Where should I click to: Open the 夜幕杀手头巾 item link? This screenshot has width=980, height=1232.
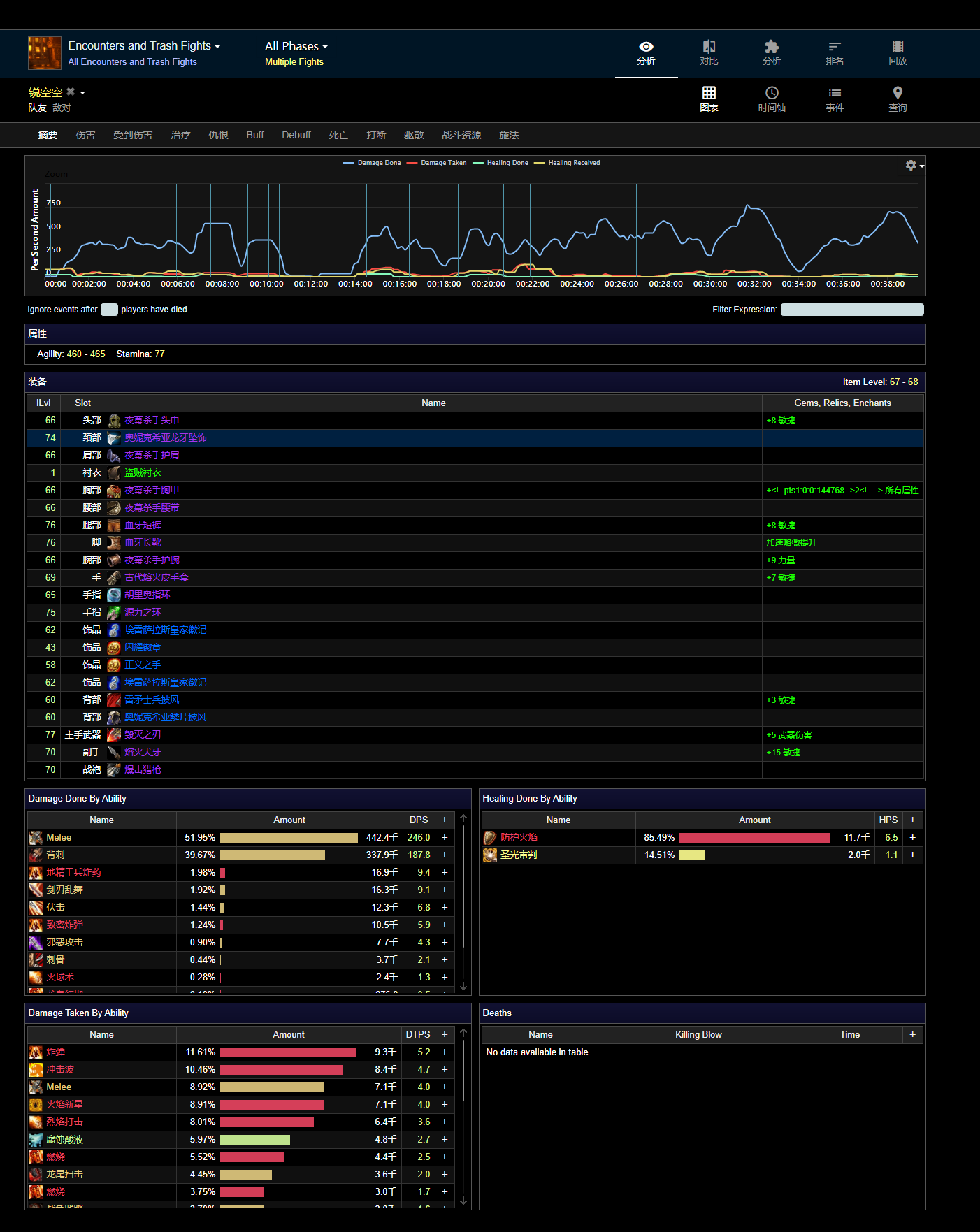(x=152, y=421)
